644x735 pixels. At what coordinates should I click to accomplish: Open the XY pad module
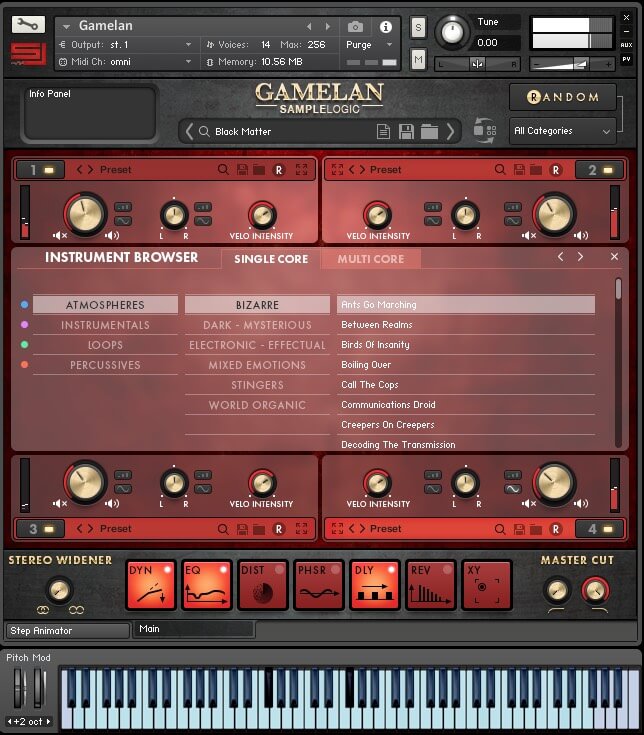click(487, 585)
